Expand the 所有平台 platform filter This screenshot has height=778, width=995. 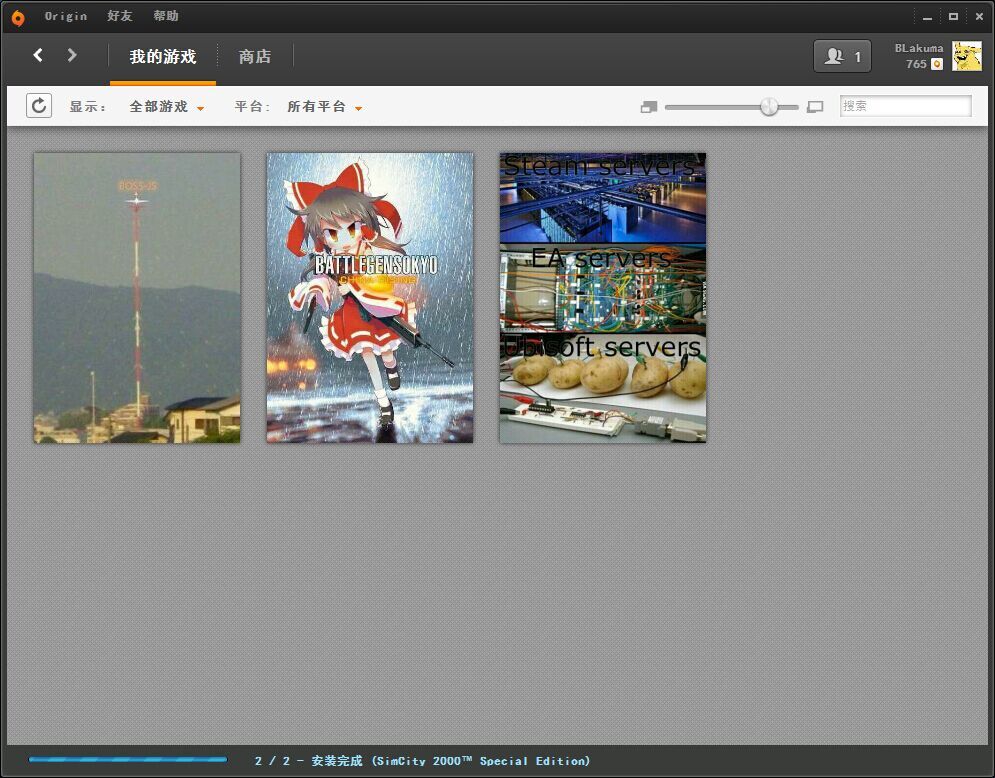coord(324,107)
